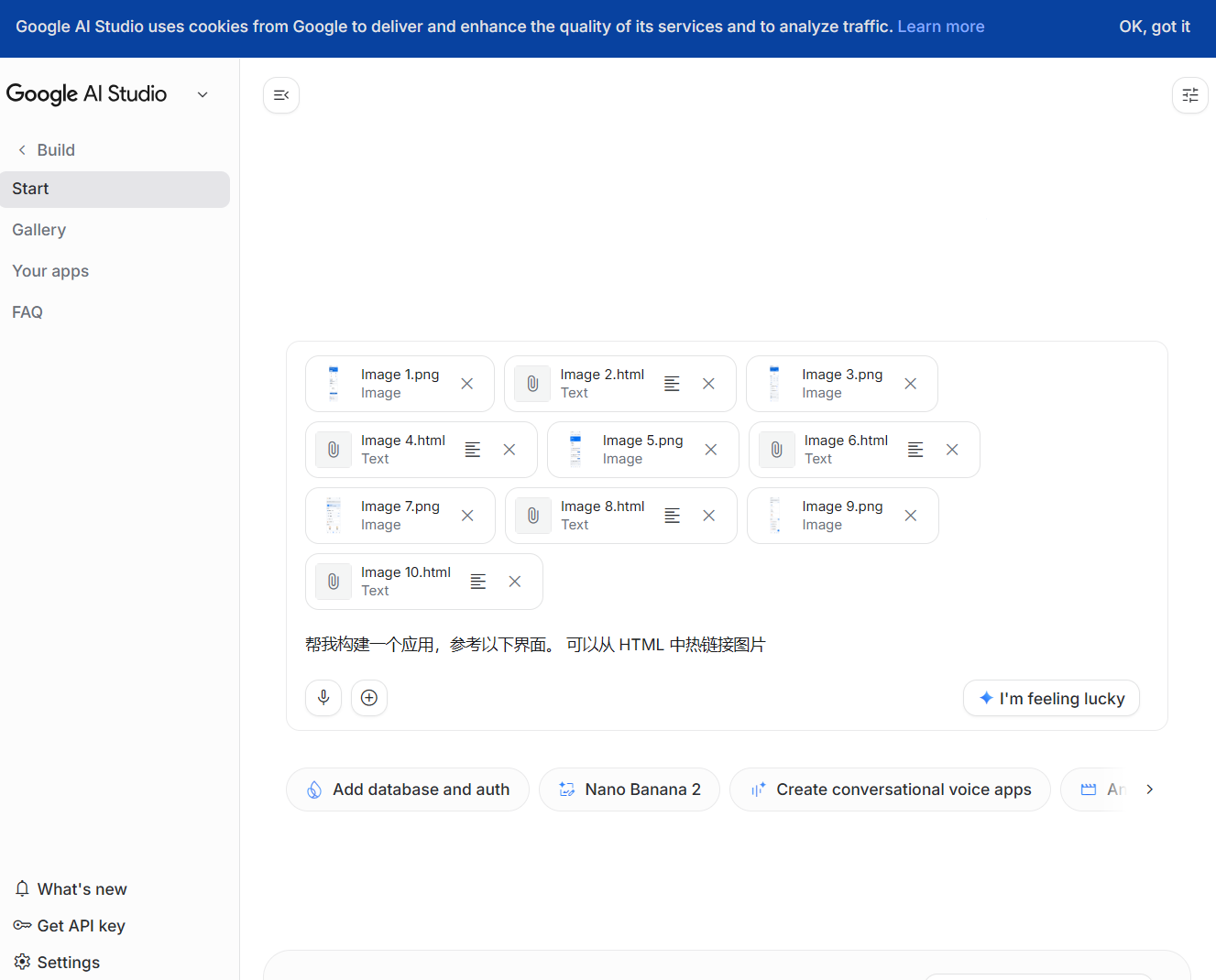Open text view for Image 8.html
This screenshot has height=980, width=1216.
pyautogui.click(x=672, y=516)
